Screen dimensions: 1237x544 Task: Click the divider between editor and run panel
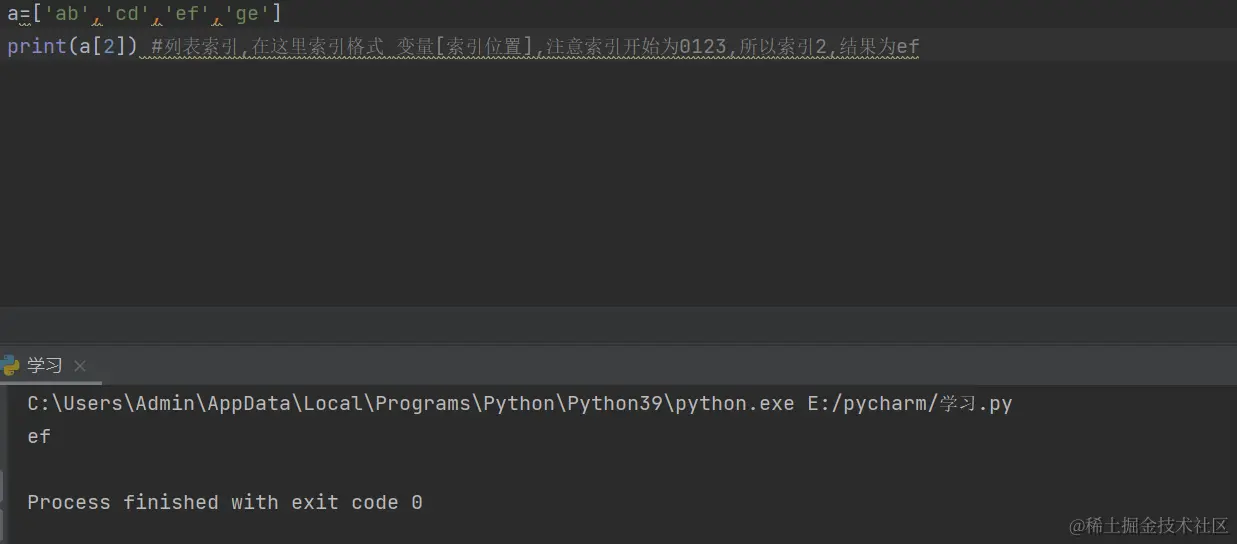(x=618, y=343)
